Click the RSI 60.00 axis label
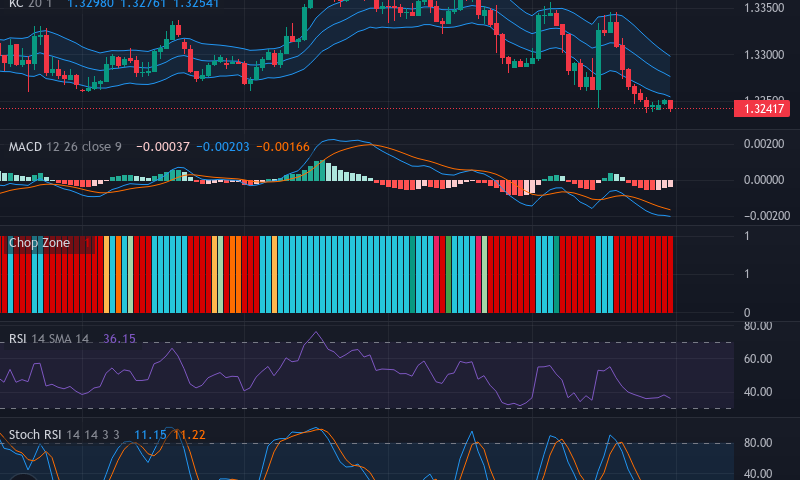 [758, 359]
